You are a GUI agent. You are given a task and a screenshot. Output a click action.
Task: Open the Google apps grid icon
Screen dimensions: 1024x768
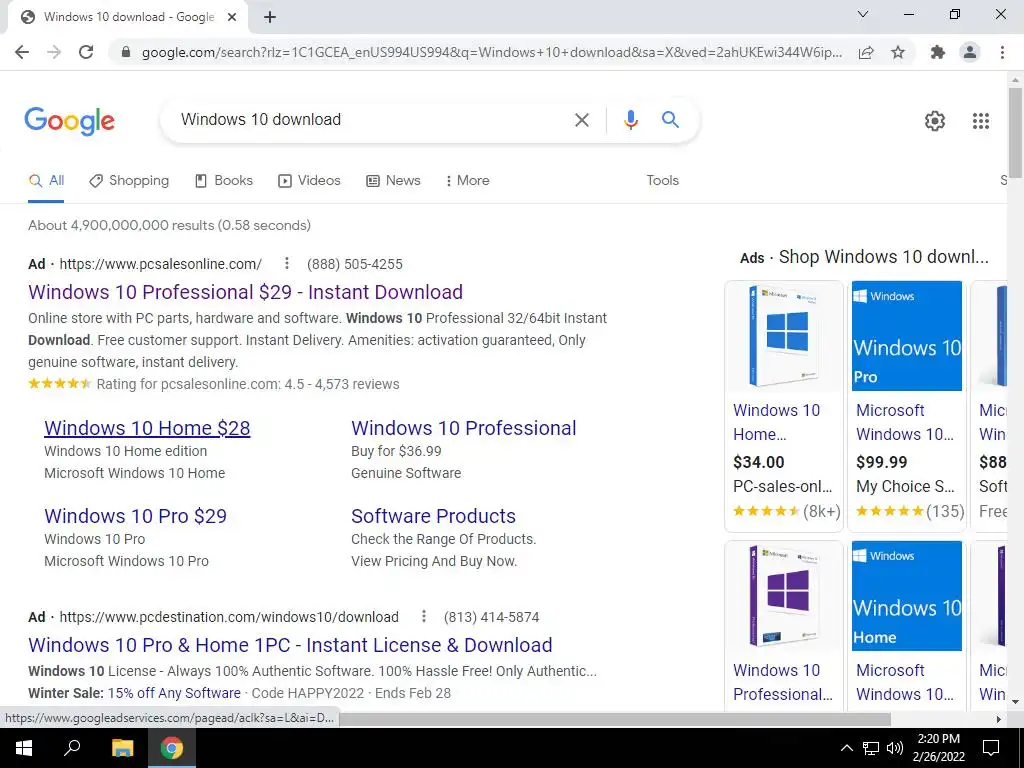click(x=980, y=121)
